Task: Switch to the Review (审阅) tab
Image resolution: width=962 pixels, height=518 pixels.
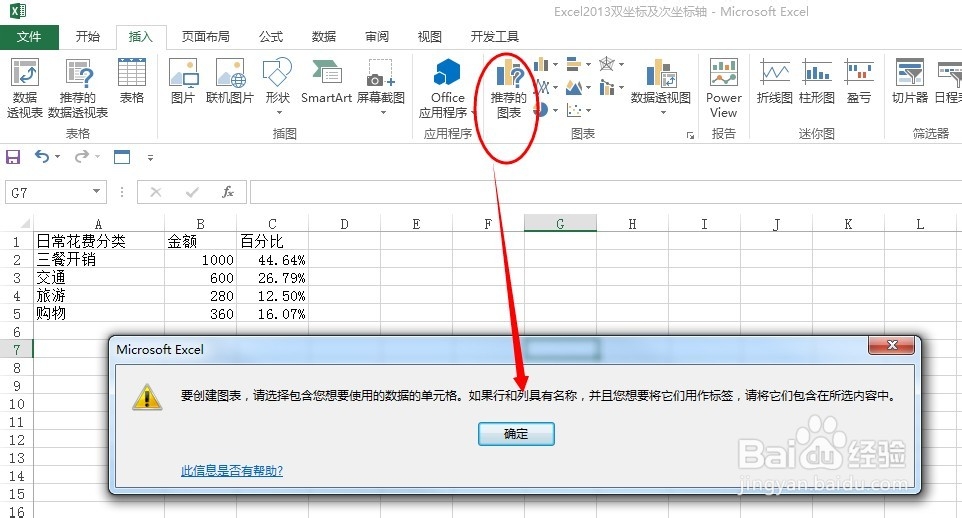Action: click(377, 37)
